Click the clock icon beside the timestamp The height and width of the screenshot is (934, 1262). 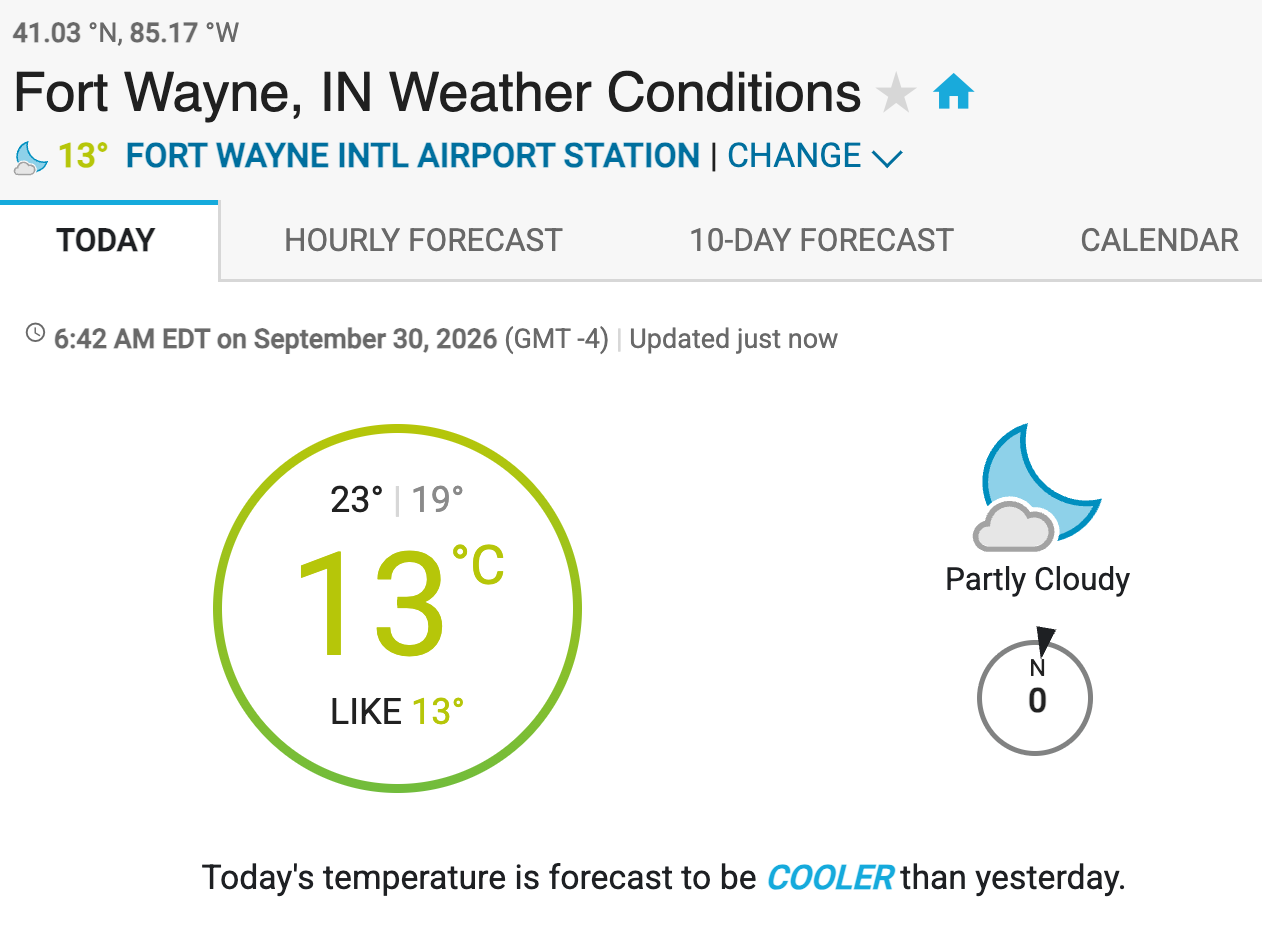[35, 333]
